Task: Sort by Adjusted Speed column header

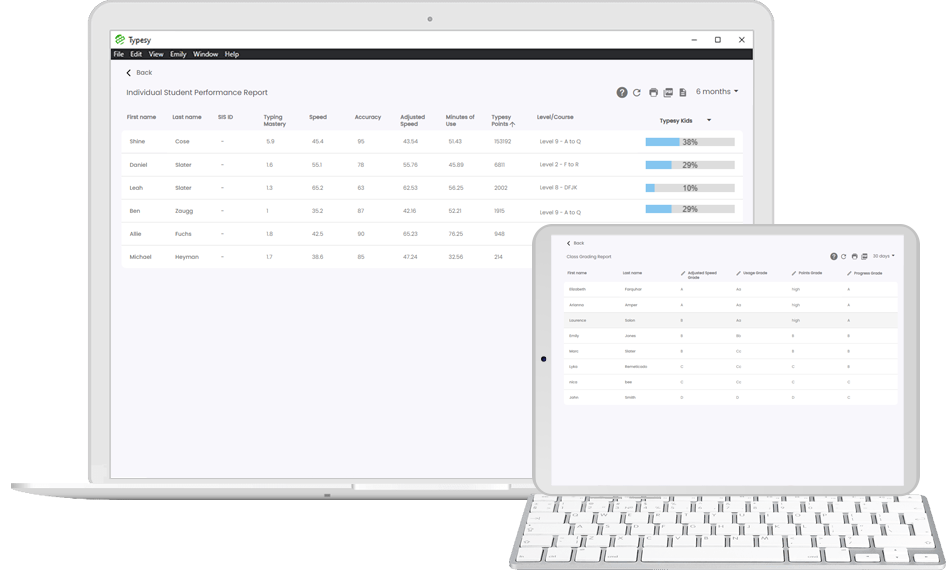Action: point(413,121)
